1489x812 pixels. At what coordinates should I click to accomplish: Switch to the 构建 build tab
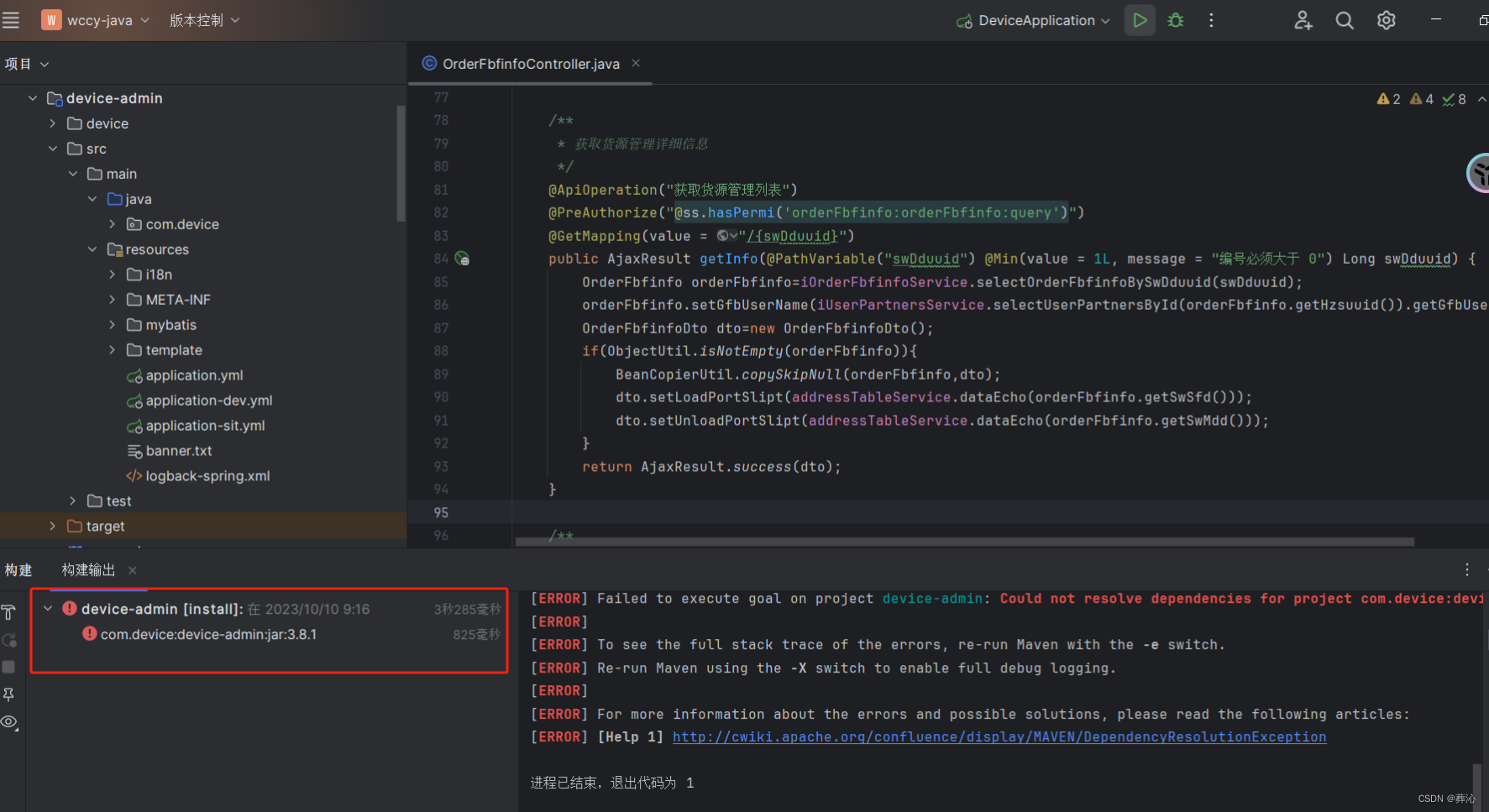(18, 570)
